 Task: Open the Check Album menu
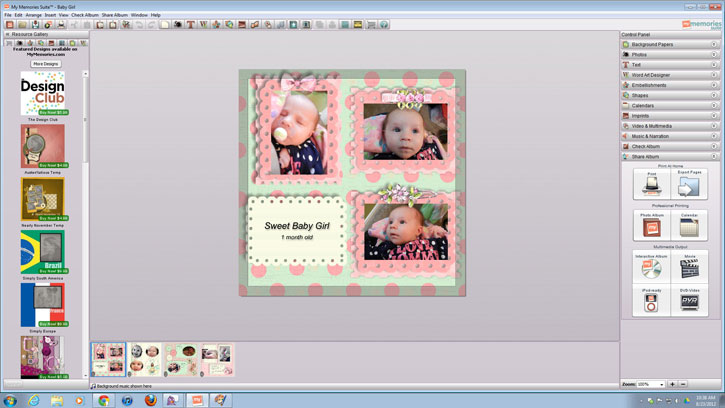coord(85,15)
